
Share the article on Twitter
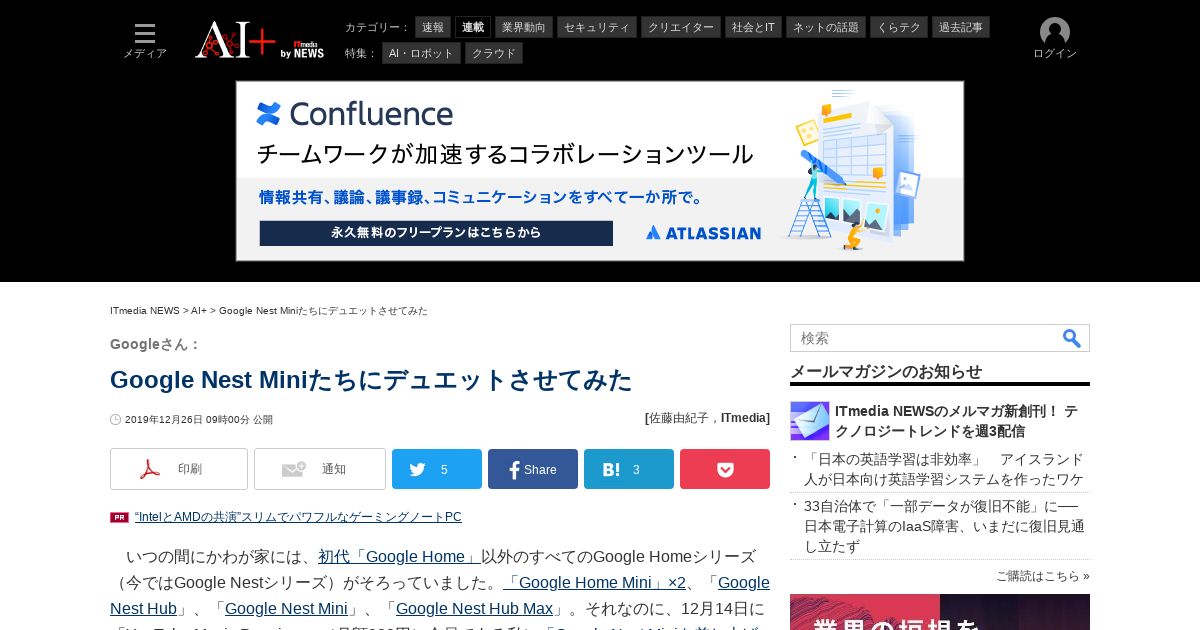(437, 469)
